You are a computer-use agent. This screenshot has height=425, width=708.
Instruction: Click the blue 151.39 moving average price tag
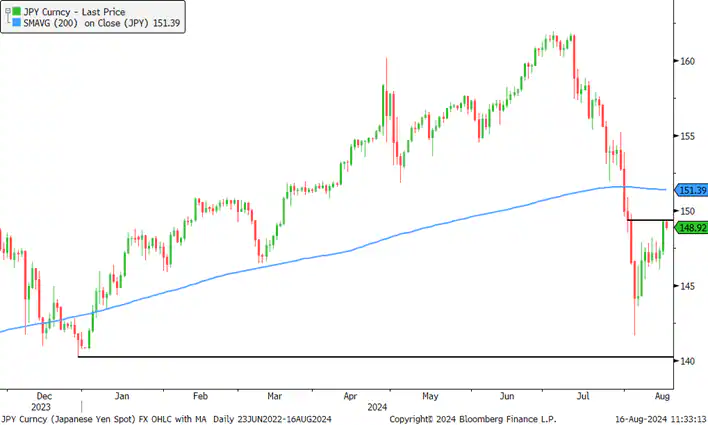[x=691, y=190]
